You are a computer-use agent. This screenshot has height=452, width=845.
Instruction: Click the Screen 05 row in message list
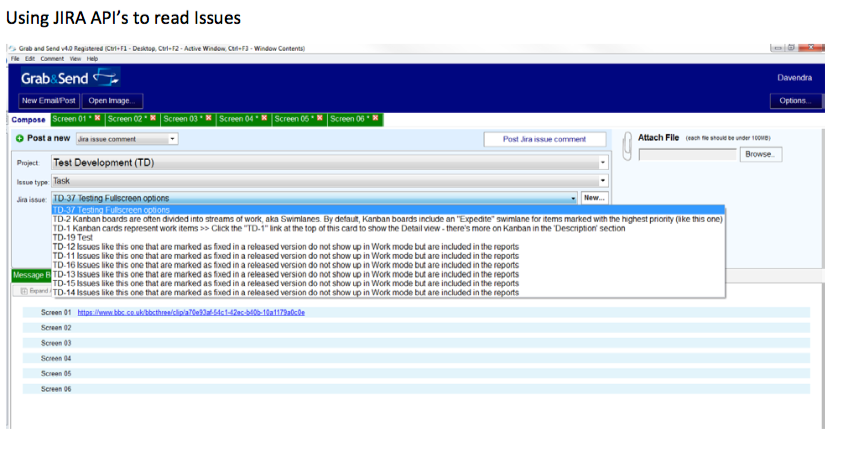coord(416,373)
